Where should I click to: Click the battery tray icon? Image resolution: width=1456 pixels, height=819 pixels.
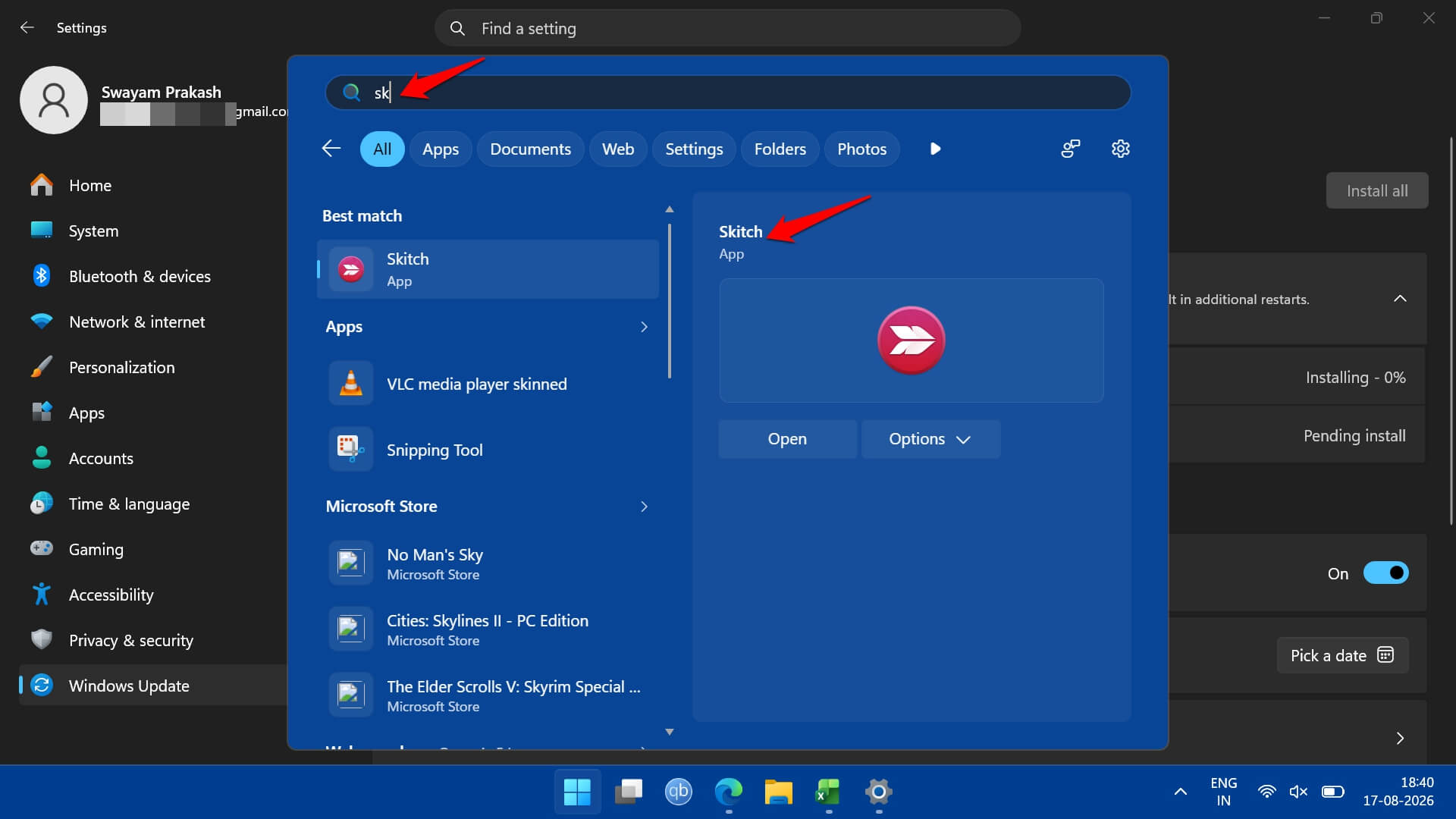[x=1332, y=792]
